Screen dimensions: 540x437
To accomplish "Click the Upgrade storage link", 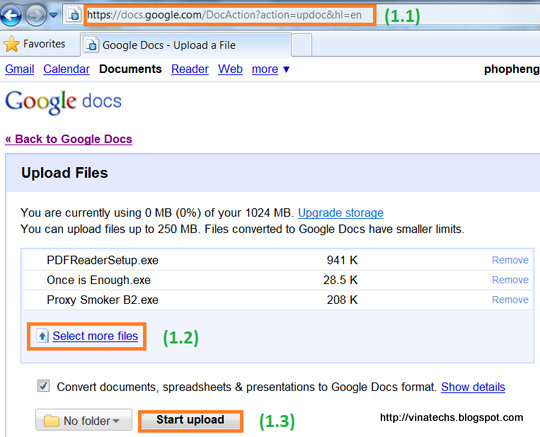I will click(x=341, y=213).
